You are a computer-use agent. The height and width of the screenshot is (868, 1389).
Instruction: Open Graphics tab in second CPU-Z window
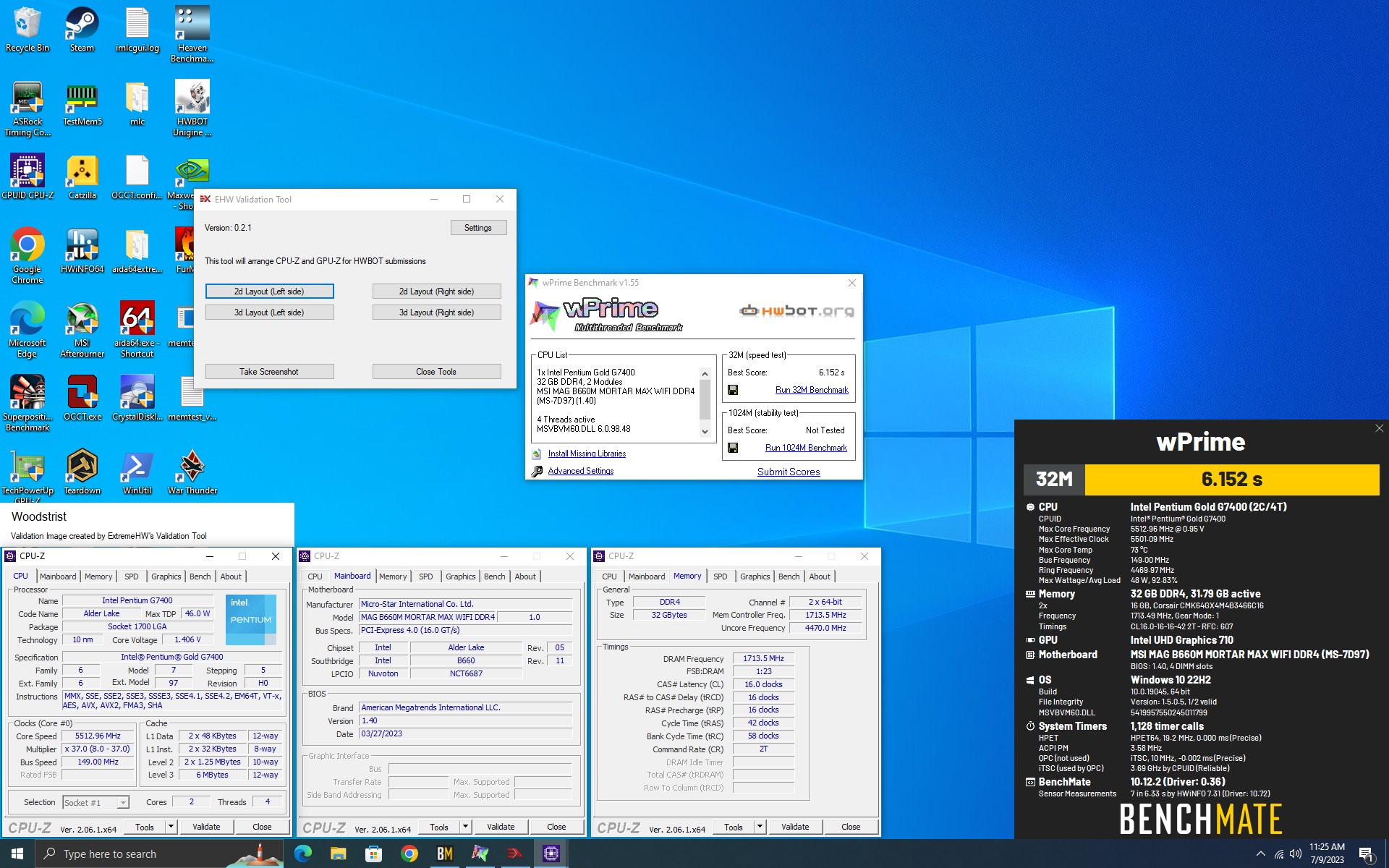[460, 576]
